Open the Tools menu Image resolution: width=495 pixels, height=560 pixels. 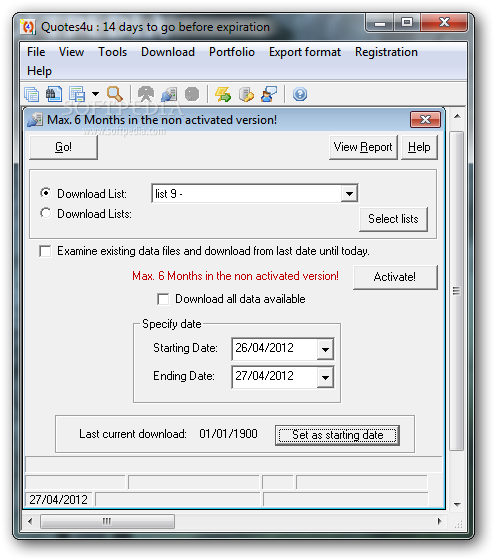click(x=112, y=52)
